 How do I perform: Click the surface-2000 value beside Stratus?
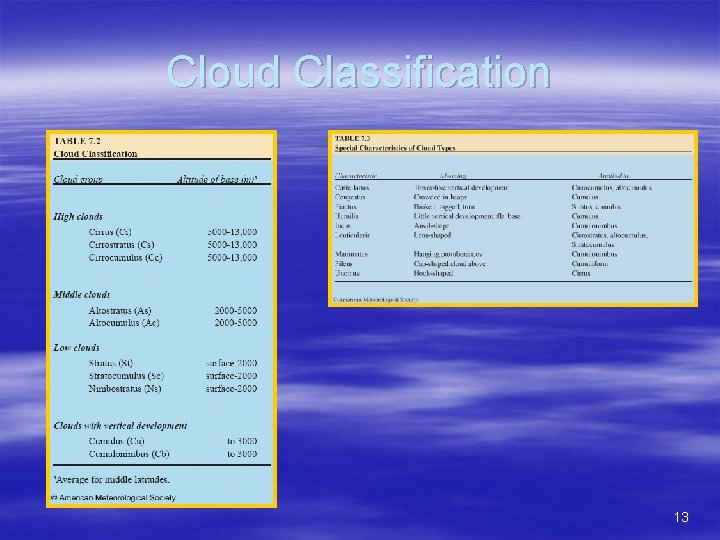(x=231, y=363)
